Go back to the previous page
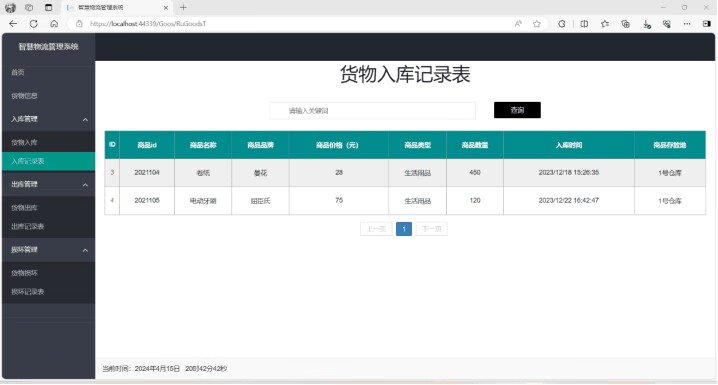 coord(13,24)
